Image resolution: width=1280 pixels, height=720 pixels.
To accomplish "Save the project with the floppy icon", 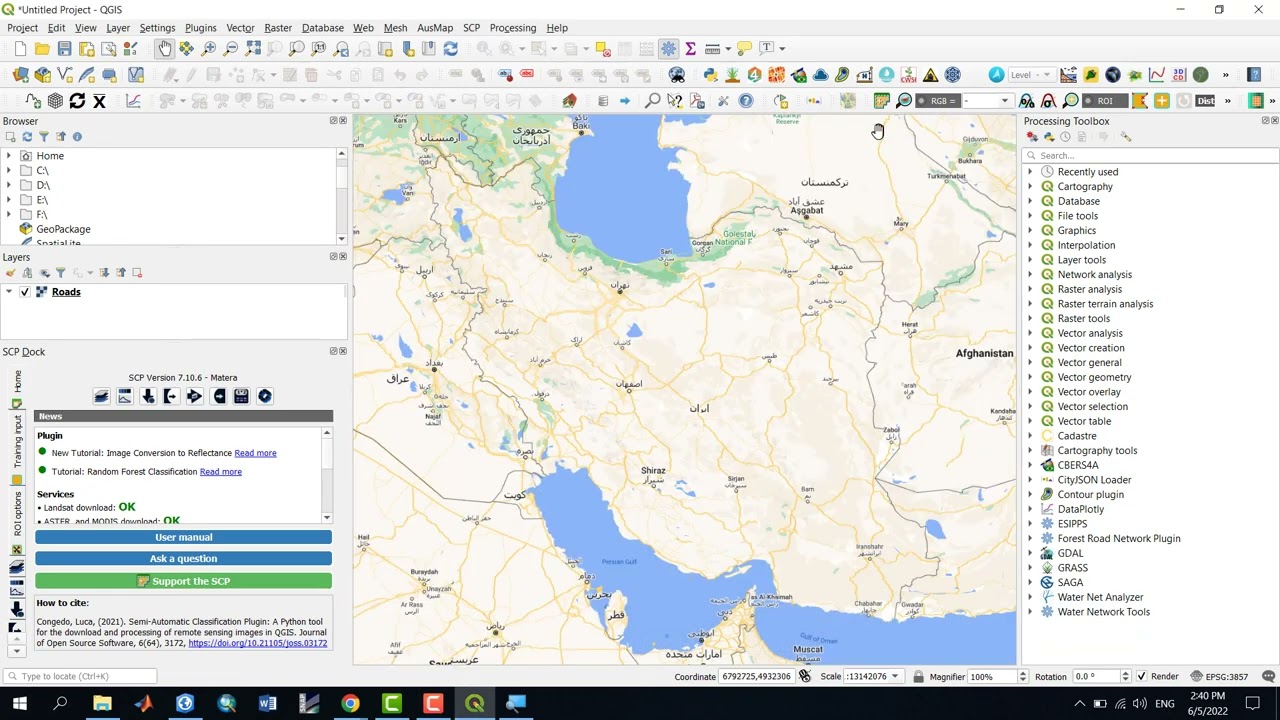I will coord(64,48).
